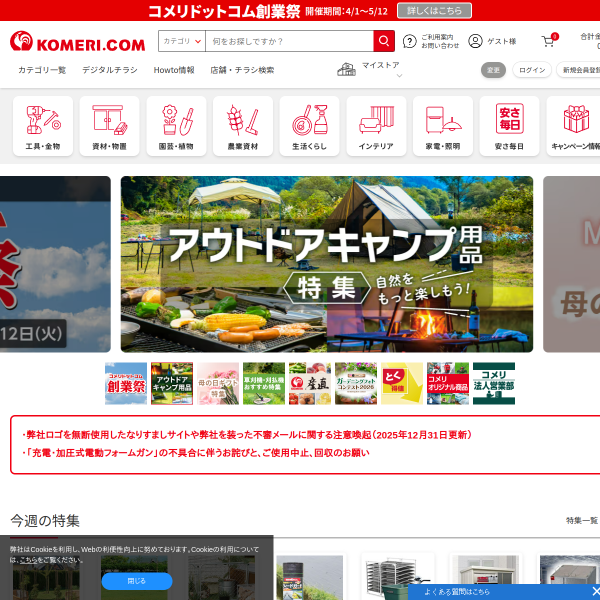Open the 安さ毎日 category tile
This screenshot has width=600, height=600.
[x=510, y=126]
